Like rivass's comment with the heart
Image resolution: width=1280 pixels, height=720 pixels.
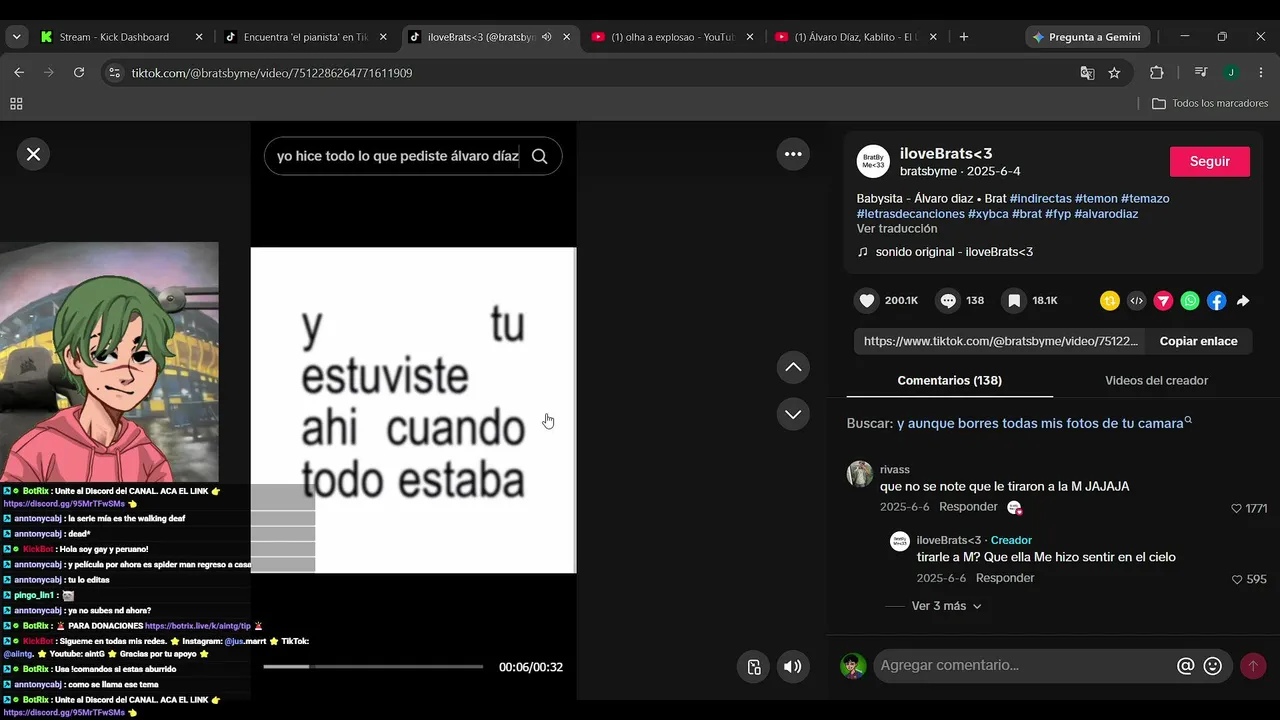click(1237, 509)
